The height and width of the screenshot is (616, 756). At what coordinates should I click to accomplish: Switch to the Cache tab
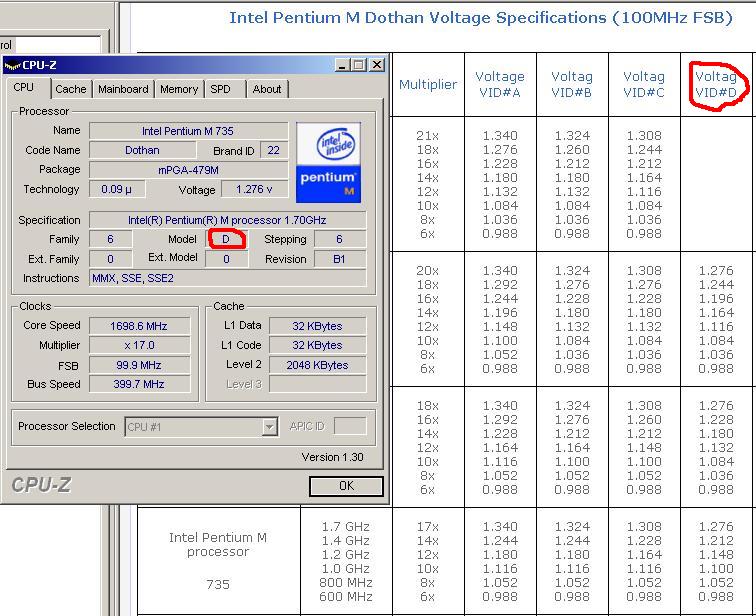click(x=70, y=89)
